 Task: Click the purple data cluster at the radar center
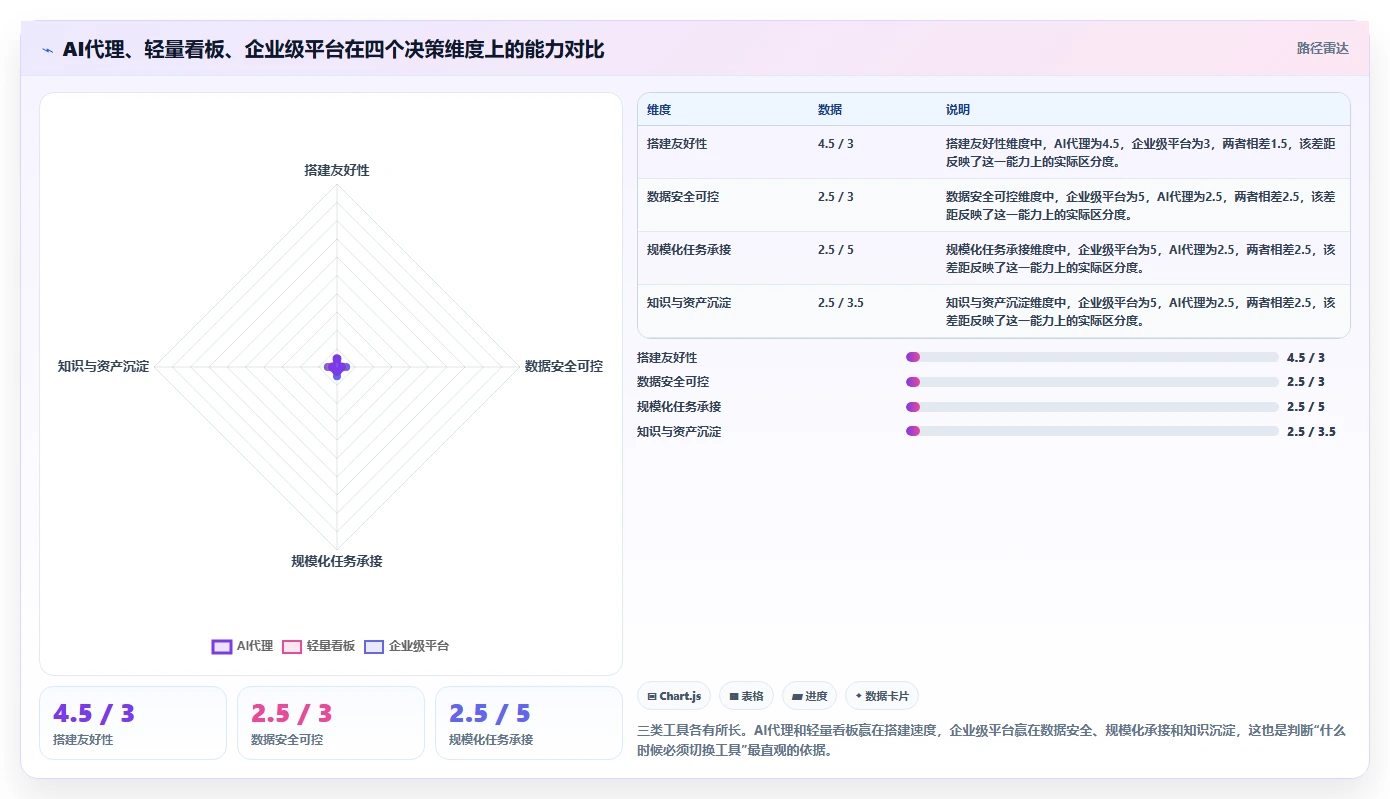(337, 367)
